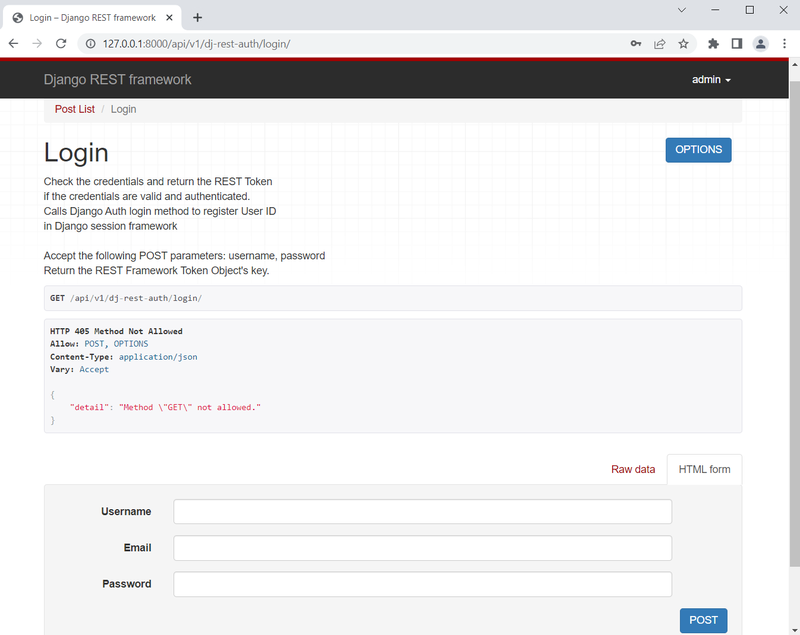Click the Login page heading

point(76,153)
